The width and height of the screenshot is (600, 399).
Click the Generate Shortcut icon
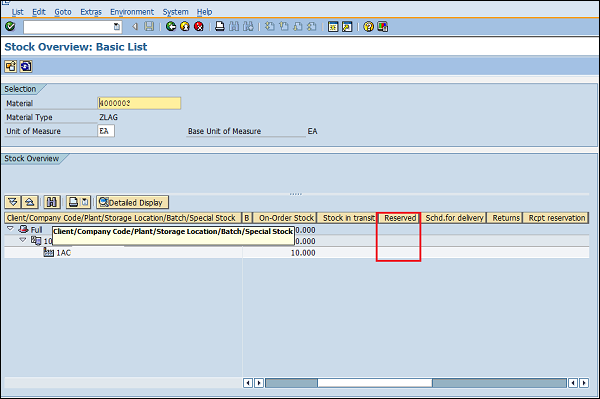coord(347,26)
